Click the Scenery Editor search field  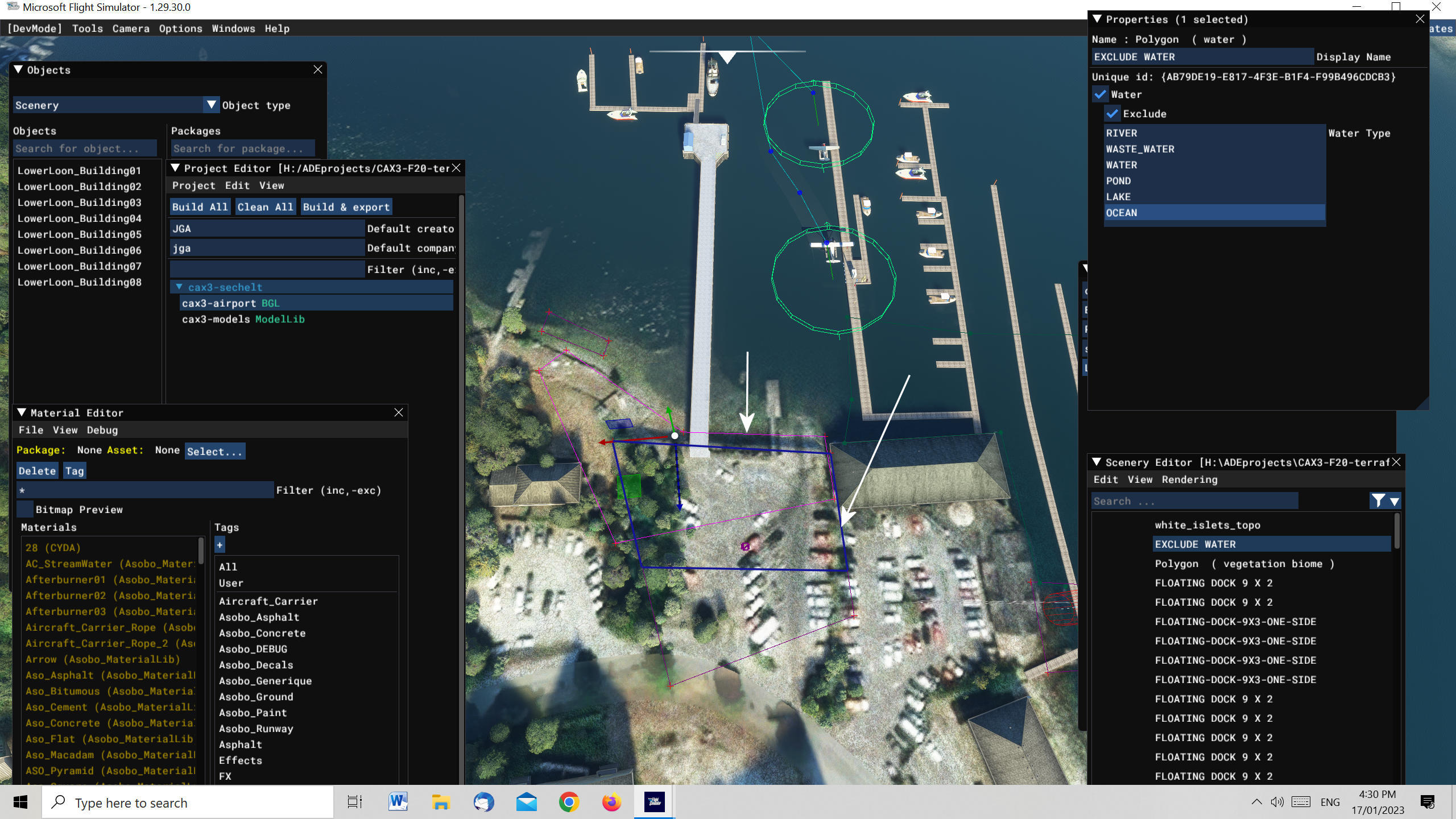[x=1195, y=500]
